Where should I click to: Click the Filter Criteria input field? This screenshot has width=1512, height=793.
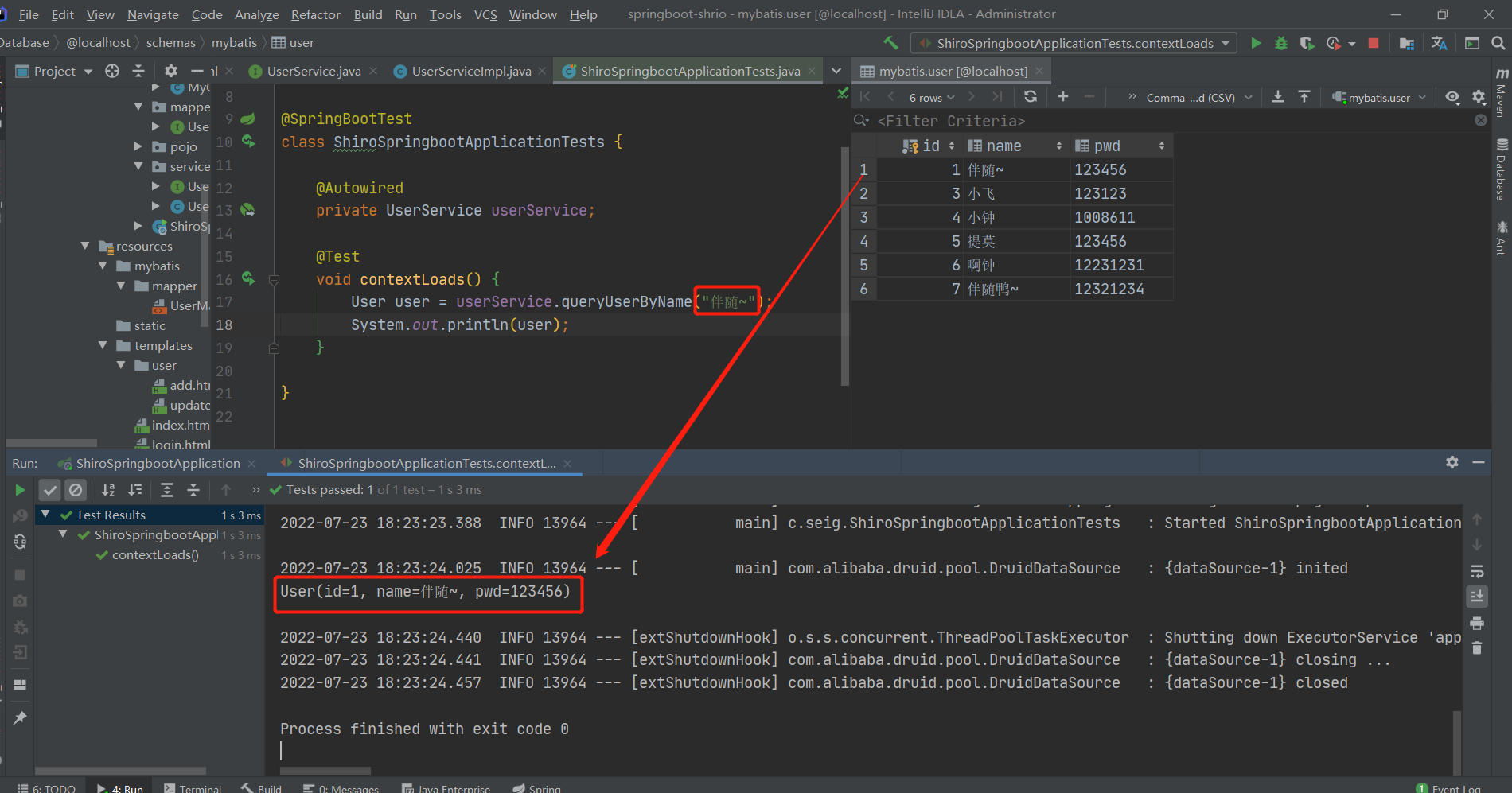click(1170, 121)
